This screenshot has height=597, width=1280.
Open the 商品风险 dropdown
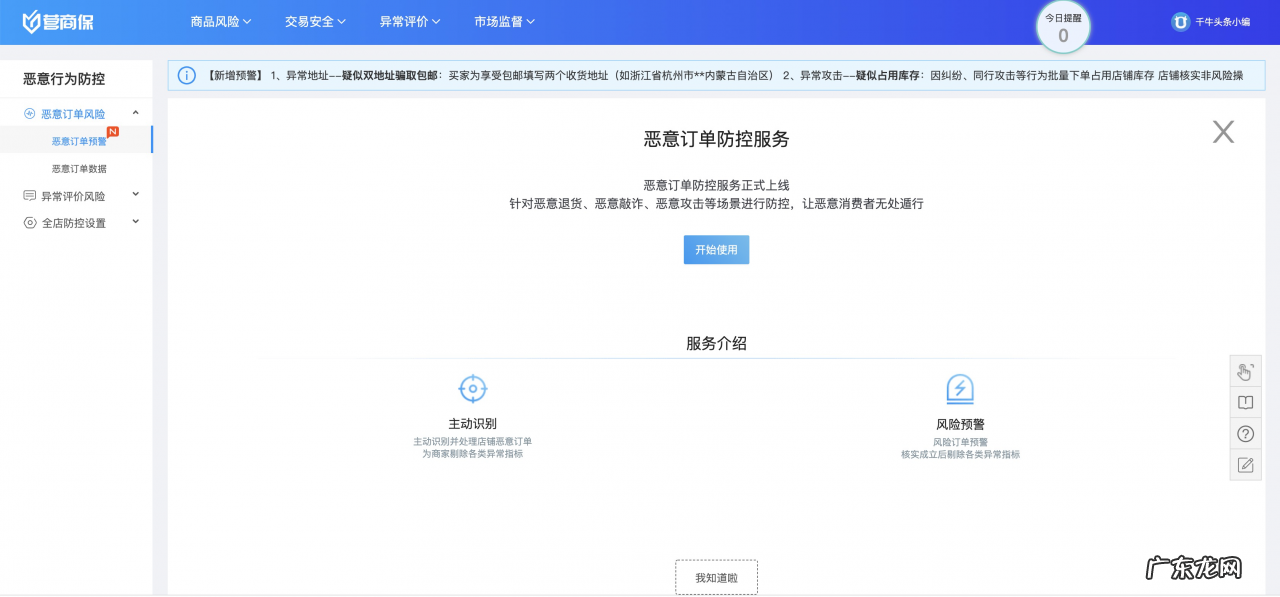click(217, 20)
